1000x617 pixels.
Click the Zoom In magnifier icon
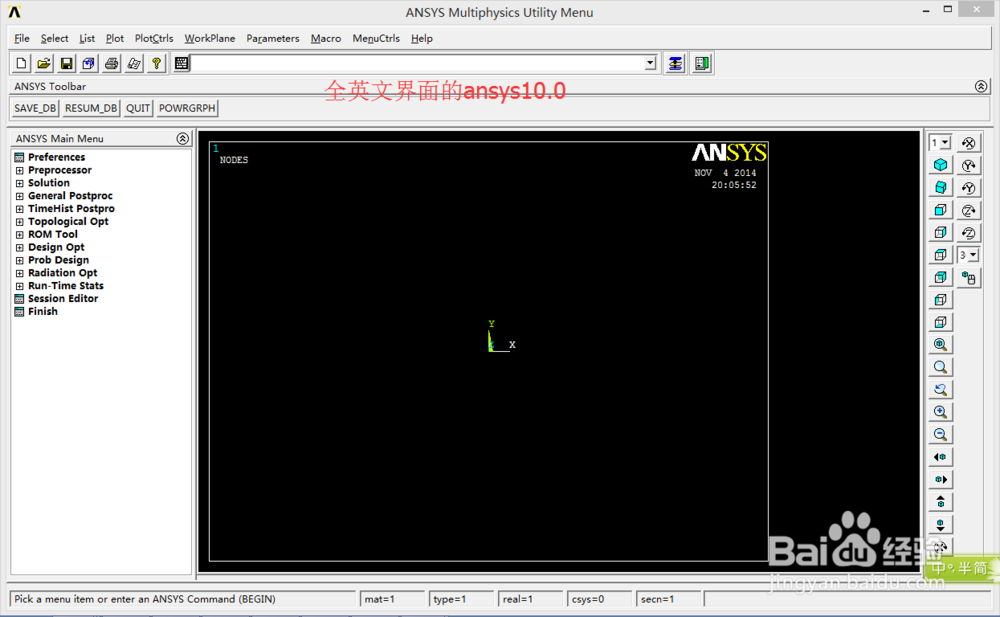click(x=940, y=411)
